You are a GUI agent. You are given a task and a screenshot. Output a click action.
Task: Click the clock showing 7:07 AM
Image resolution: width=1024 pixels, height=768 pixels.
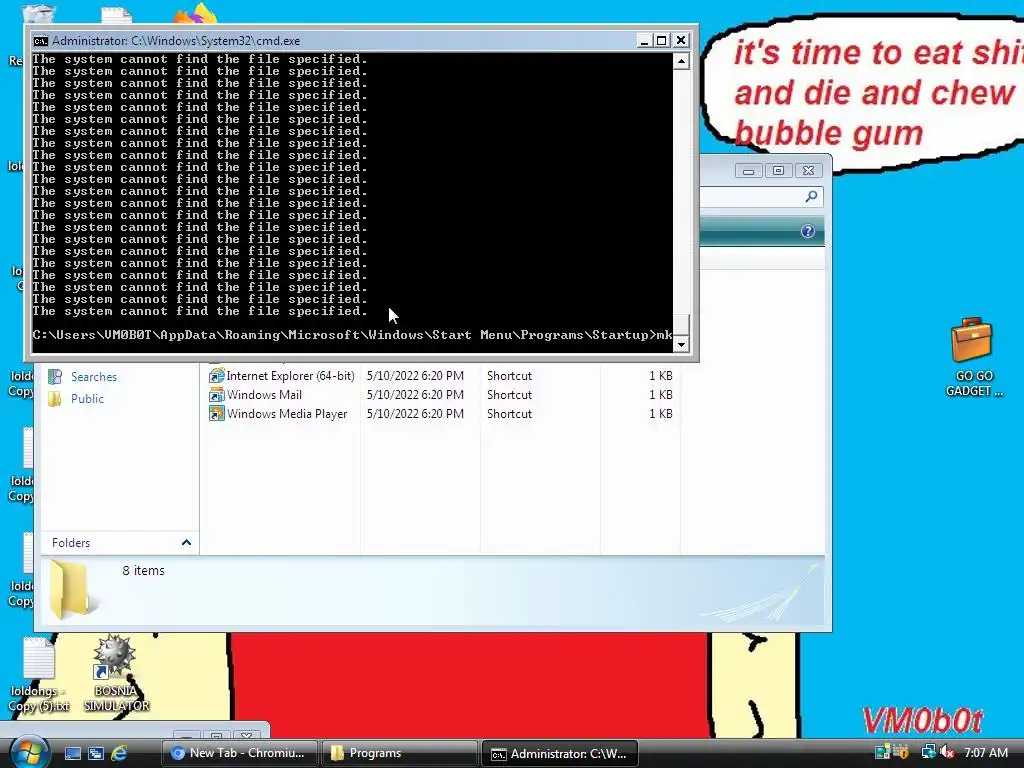click(985, 753)
